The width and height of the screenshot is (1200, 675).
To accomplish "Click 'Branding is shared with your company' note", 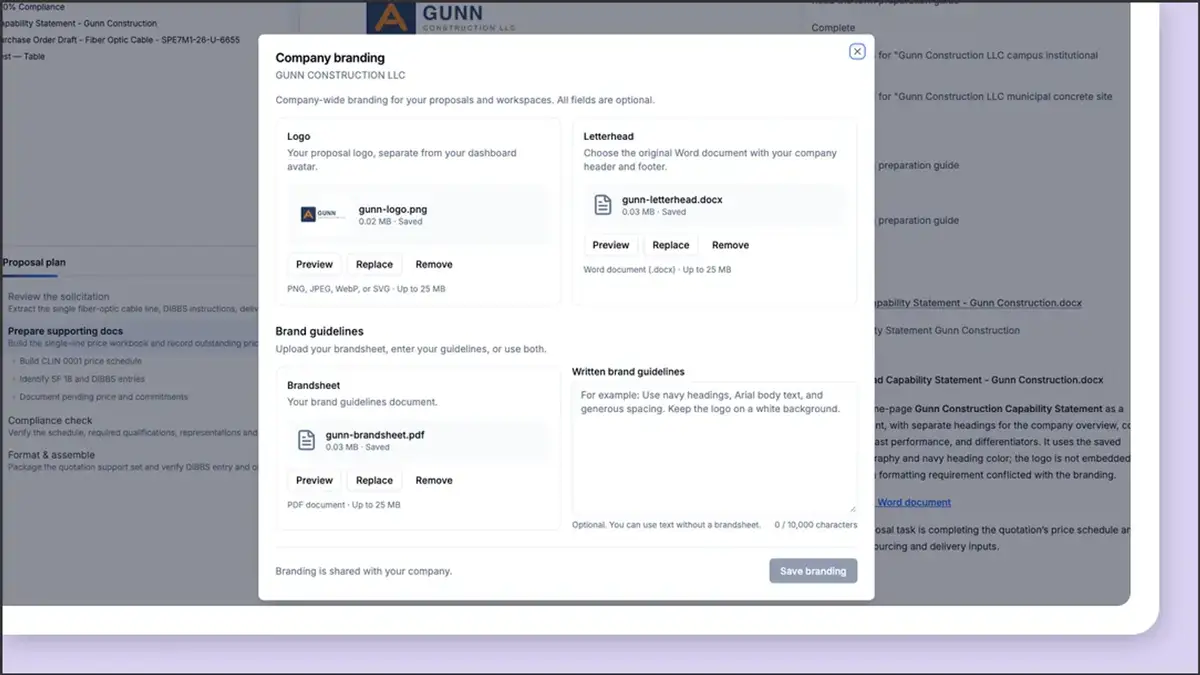I will (x=364, y=571).
